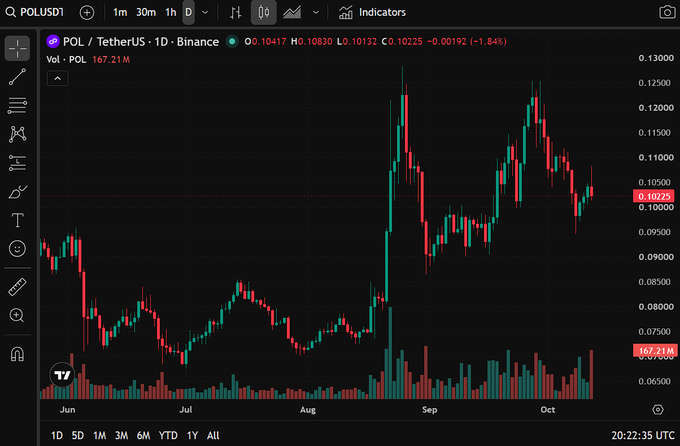Image resolution: width=680 pixels, height=446 pixels.
Task: Select the text annotation tool
Action: pos(17,220)
